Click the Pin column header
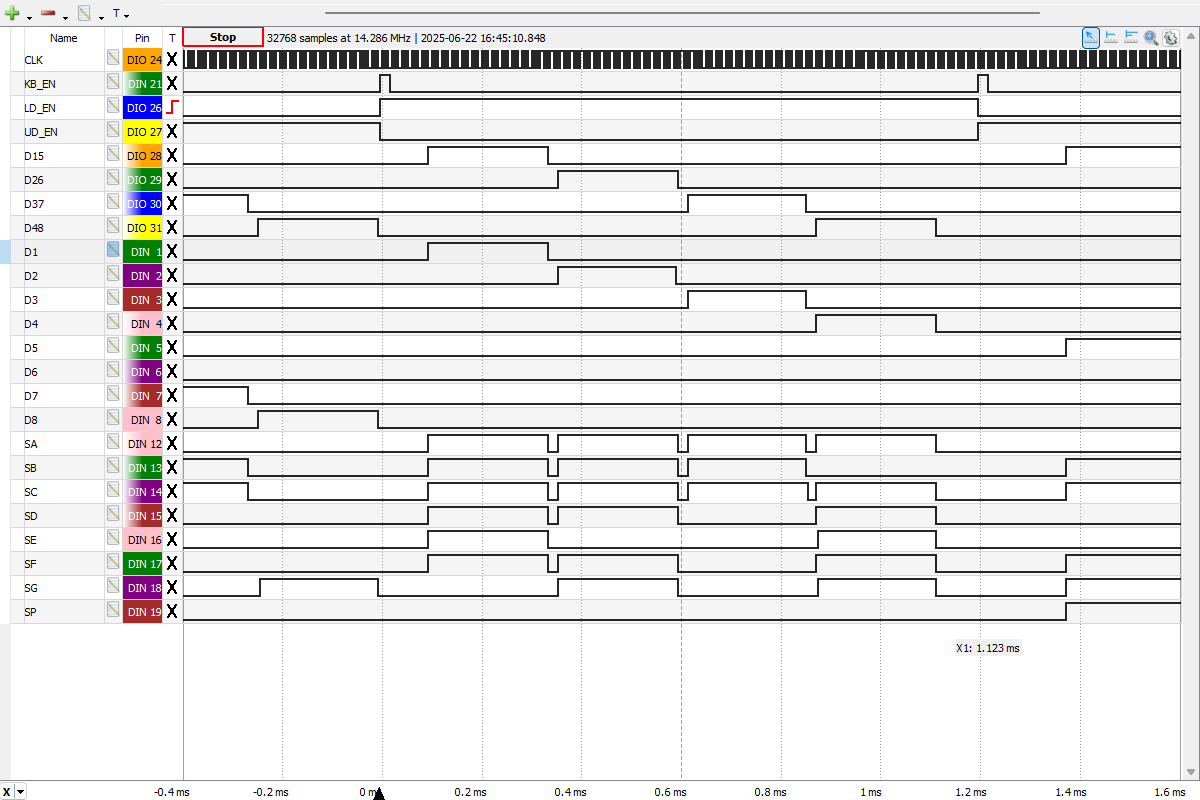 [142, 38]
